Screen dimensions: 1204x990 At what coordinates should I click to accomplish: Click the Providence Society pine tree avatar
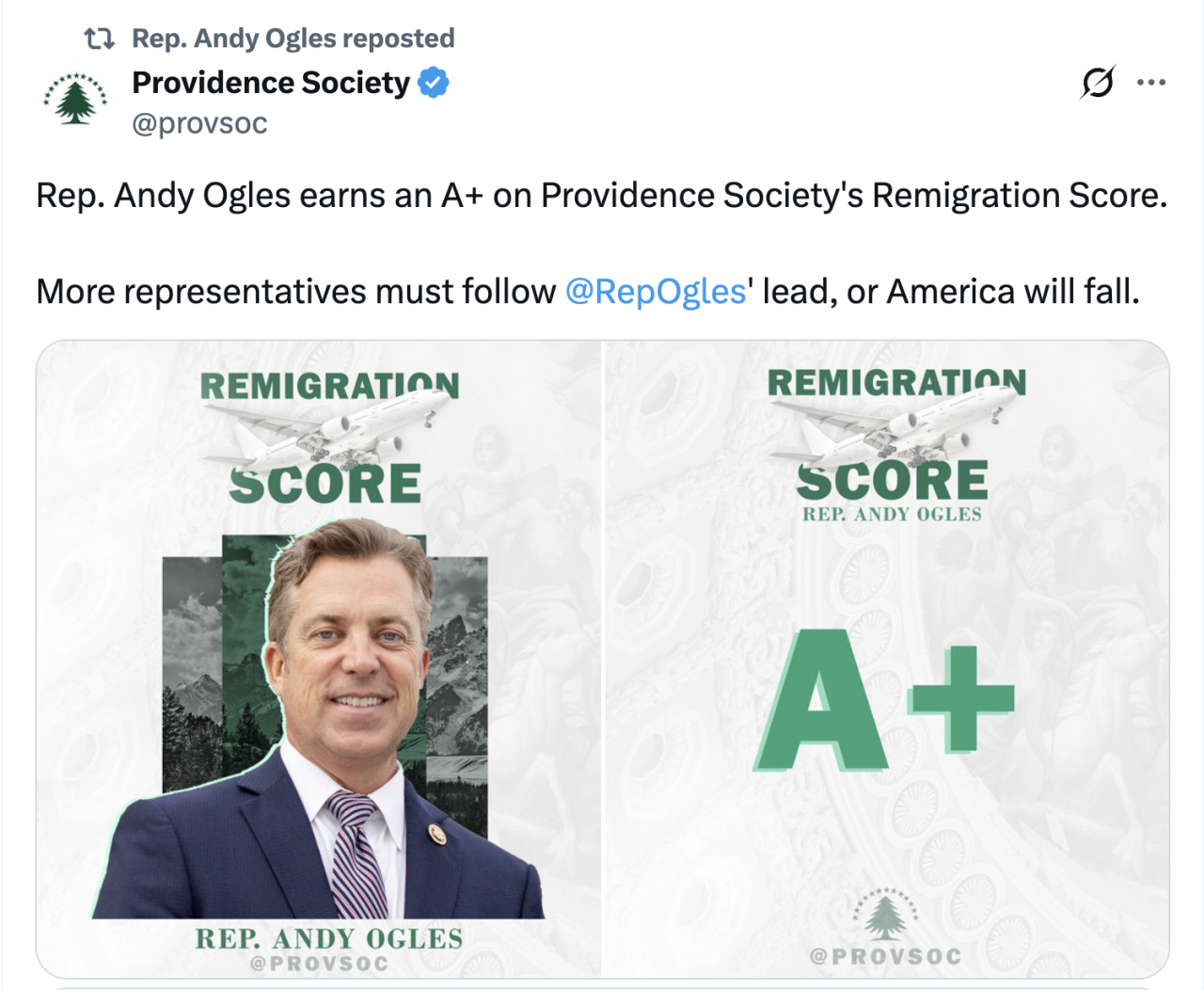75,101
